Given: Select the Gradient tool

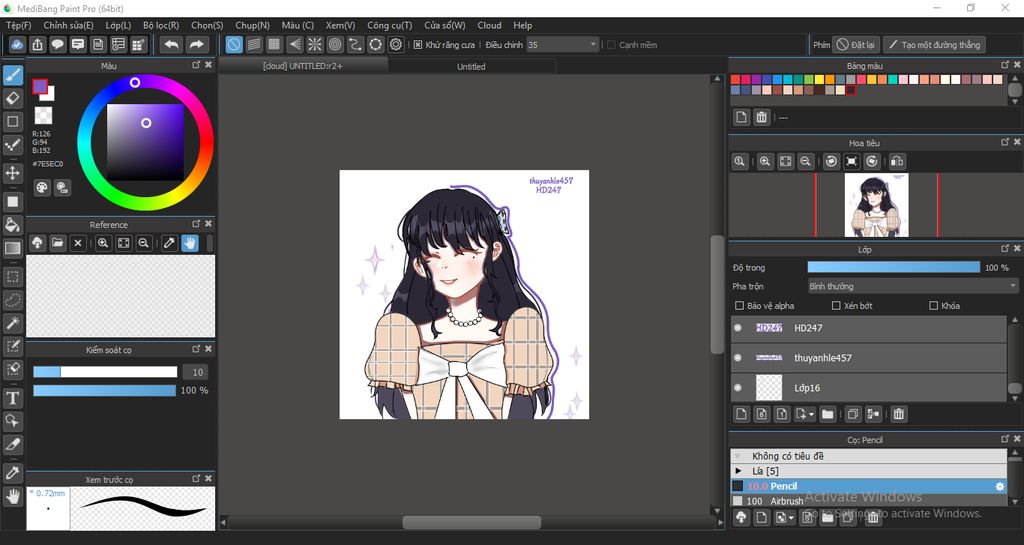Looking at the screenshot, I should (x=12, y=248).
